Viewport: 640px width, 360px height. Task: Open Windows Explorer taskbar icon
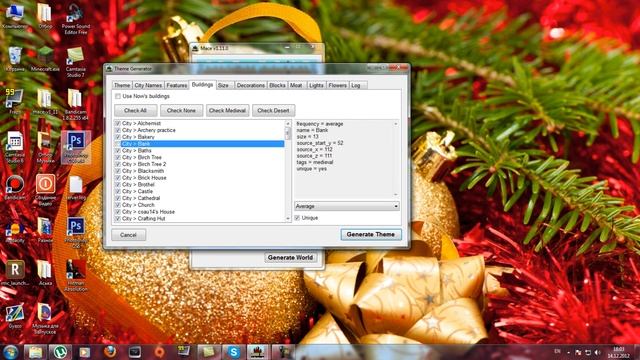pos(36,352)
